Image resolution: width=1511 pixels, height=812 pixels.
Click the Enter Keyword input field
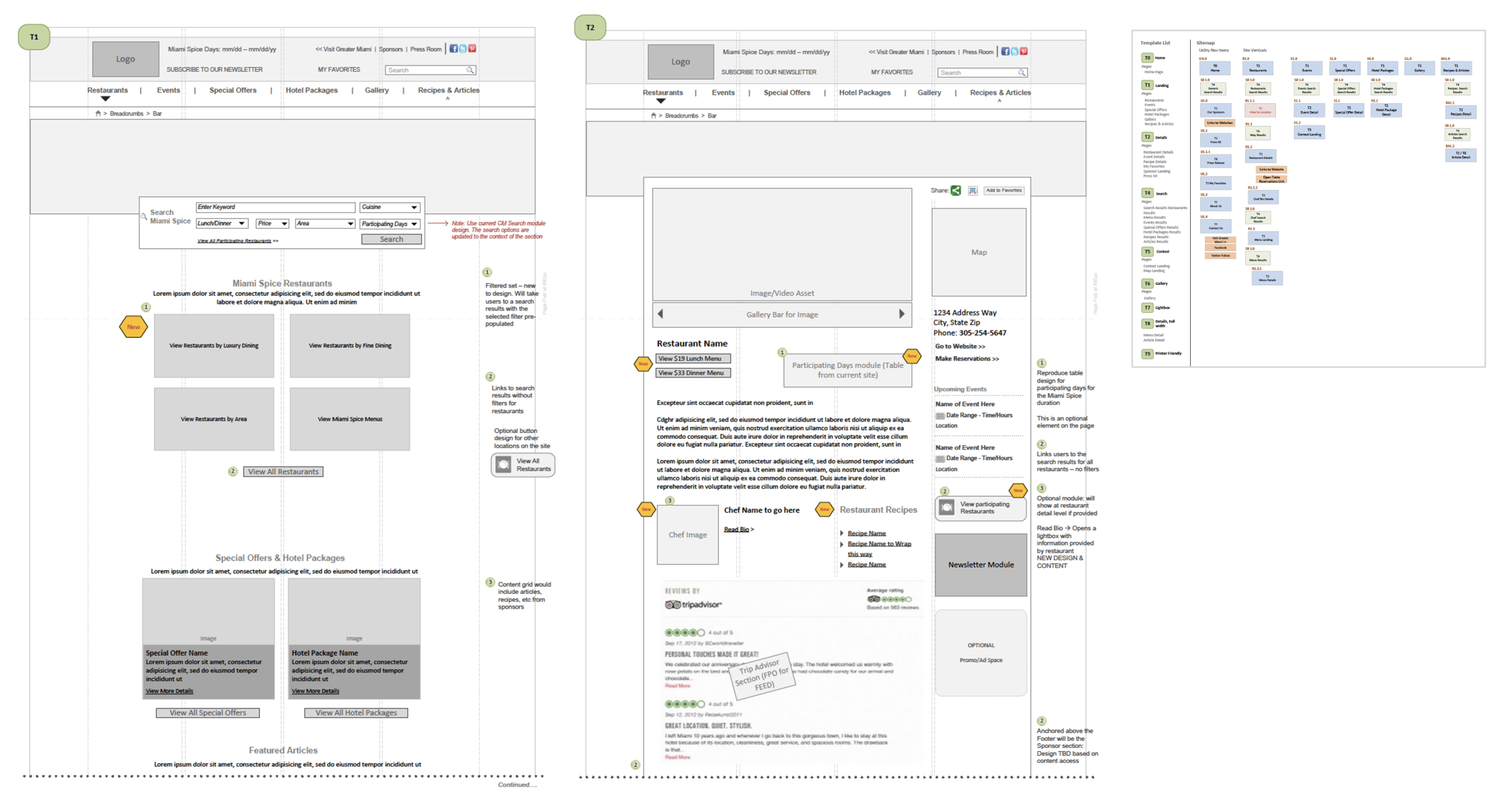click(275, 207)
